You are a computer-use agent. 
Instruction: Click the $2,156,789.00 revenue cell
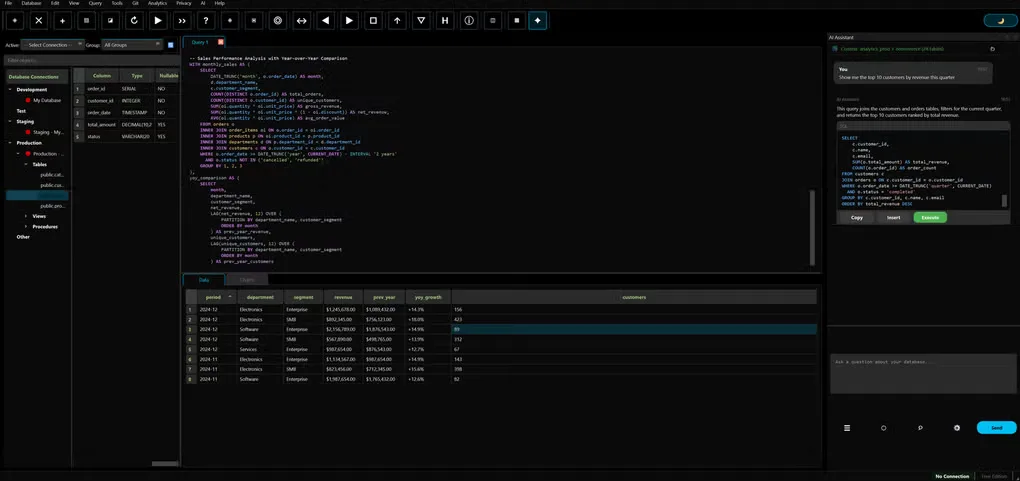pos(343,329)
